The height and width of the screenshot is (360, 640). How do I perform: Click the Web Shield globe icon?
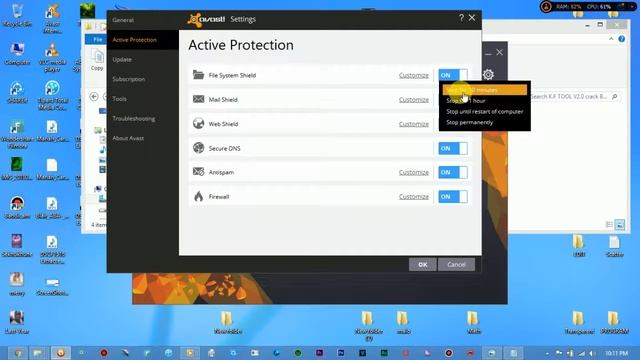(x=198, y=123)
